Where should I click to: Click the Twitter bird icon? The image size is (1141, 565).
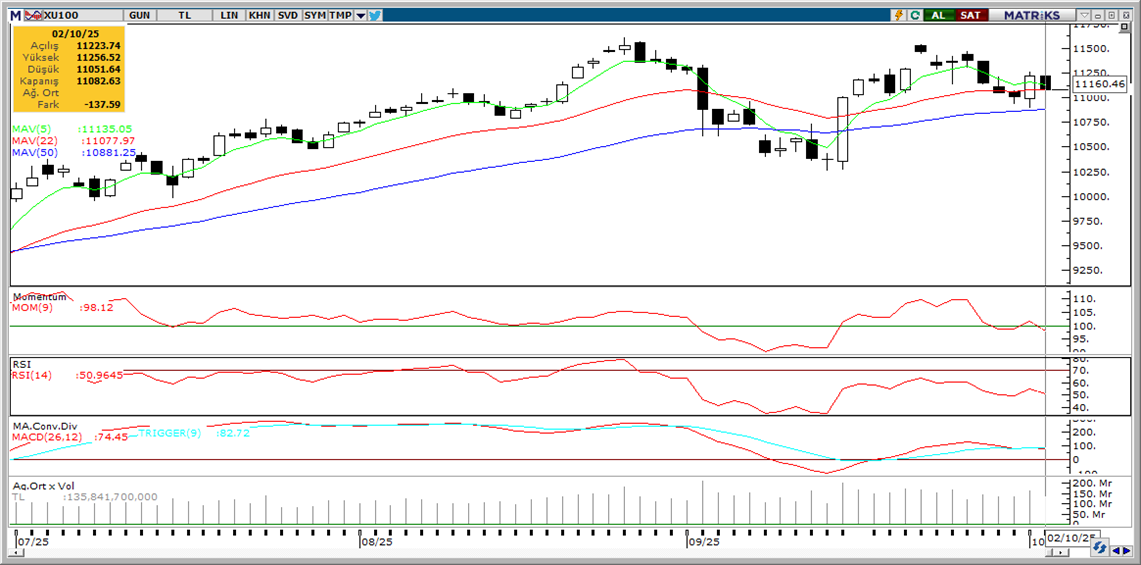[374, 15]
